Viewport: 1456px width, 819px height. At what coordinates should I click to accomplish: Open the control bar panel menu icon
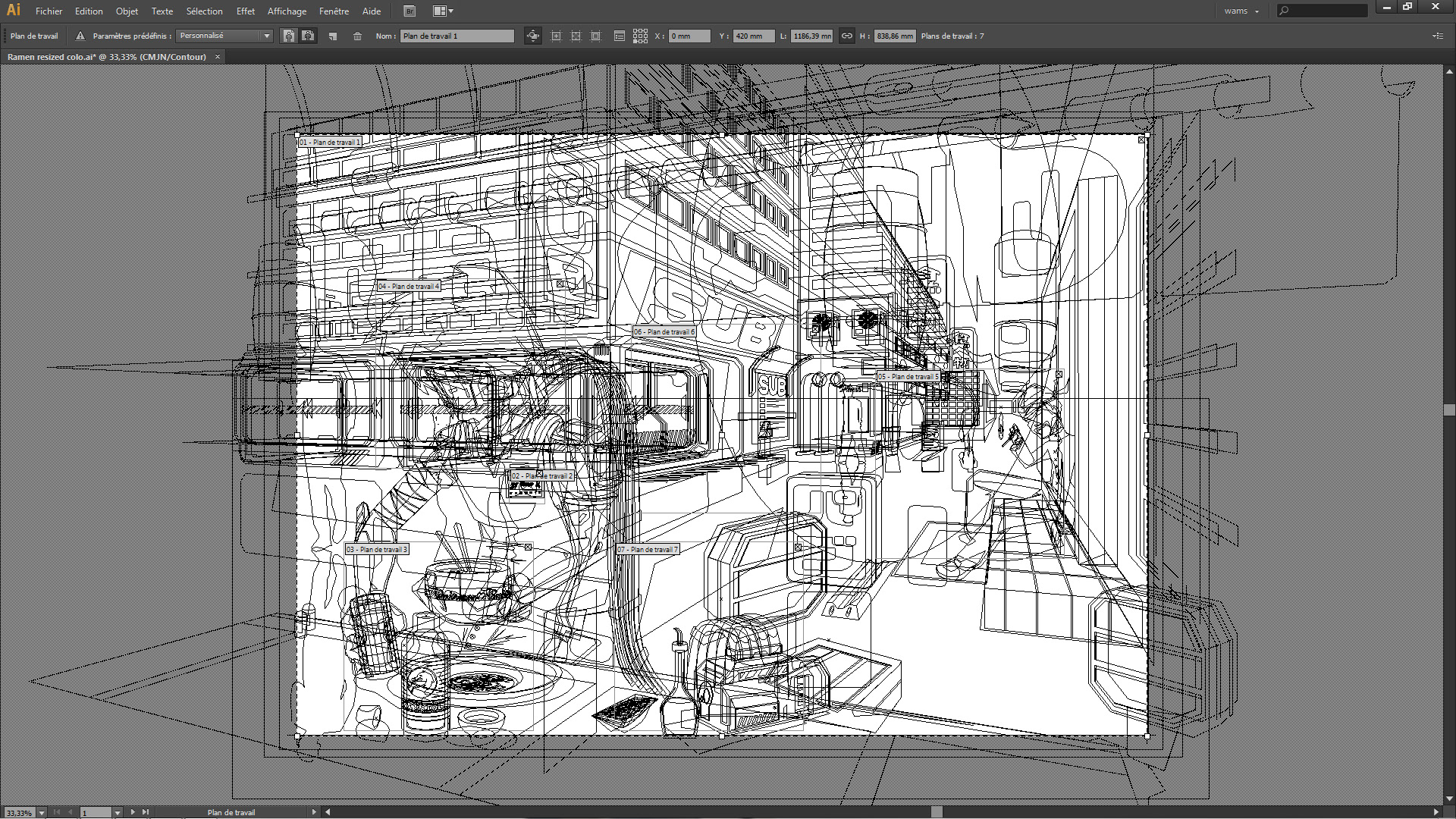point(1437,36)
